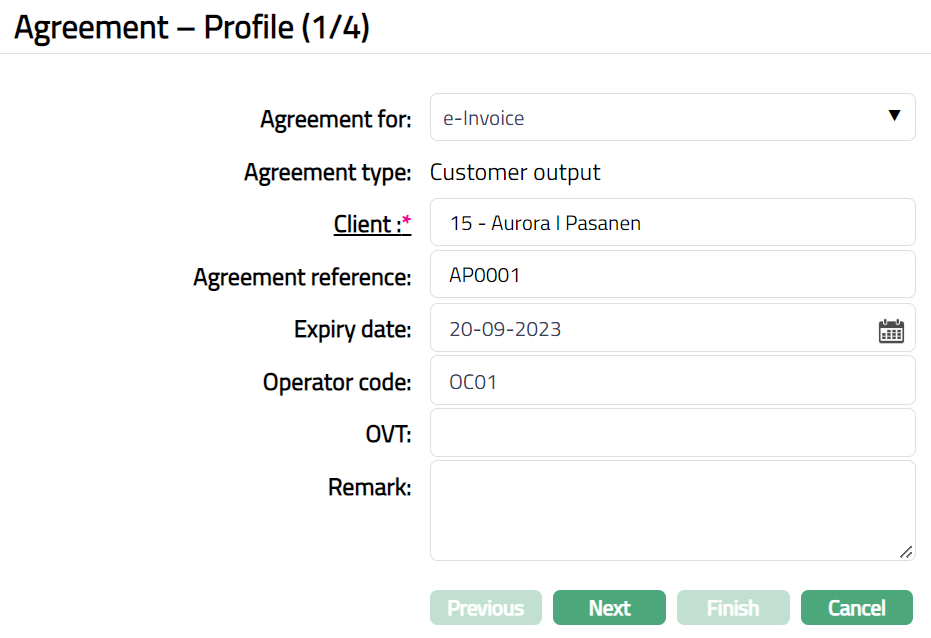Select the Expiry date field 20-09-2023
Screen dimensions: 931x638
[650, 329]
